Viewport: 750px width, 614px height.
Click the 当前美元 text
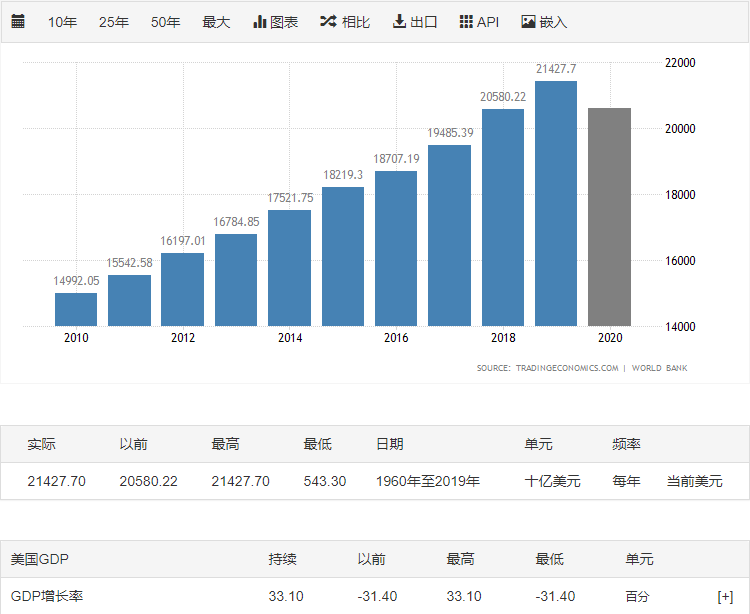pos(695,481)
